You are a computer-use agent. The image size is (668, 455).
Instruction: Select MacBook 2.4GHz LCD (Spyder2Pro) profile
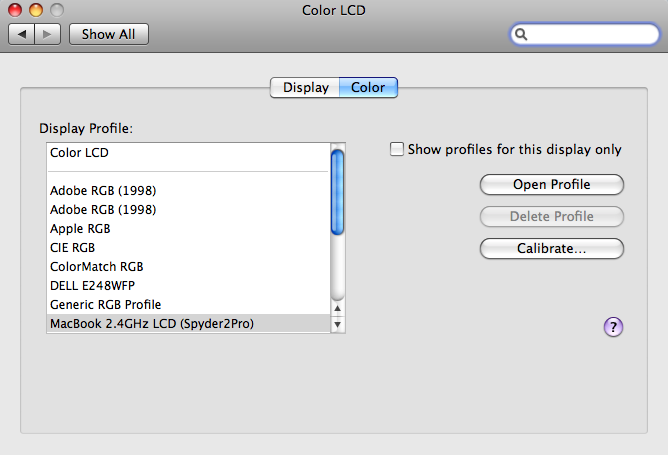pyautogui.click(x=188, y=324)
